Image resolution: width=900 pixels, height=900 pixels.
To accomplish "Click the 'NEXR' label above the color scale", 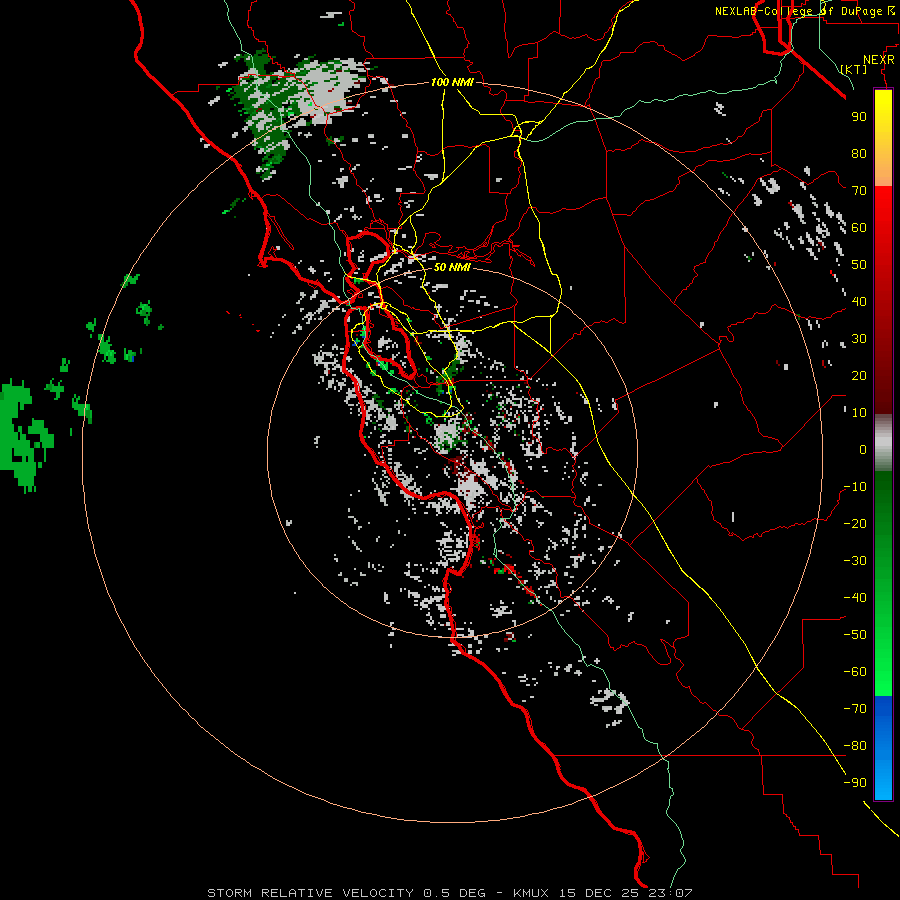I will (x=879, y=60).
